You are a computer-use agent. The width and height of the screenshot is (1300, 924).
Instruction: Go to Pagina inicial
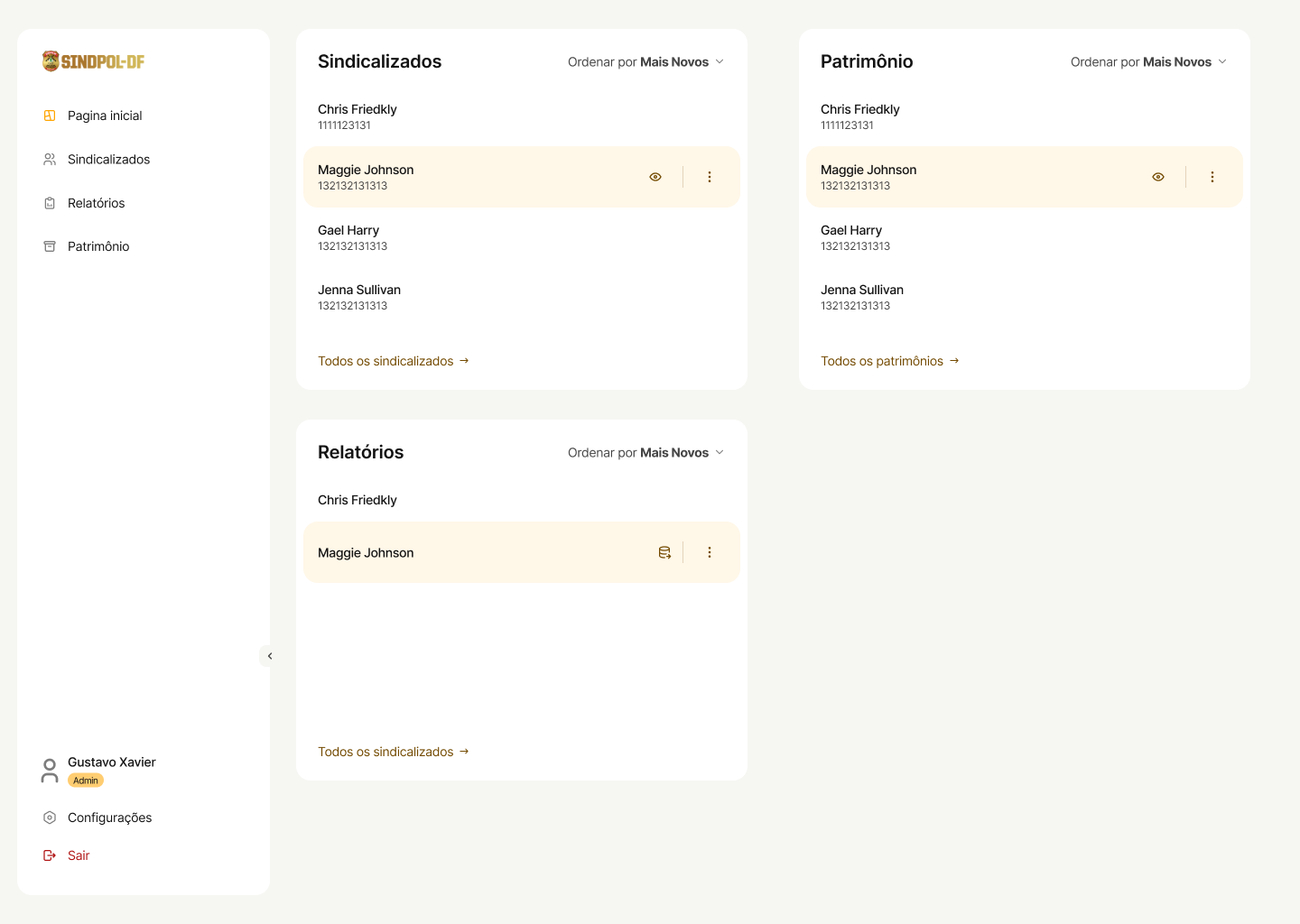(x=105, y=115)
